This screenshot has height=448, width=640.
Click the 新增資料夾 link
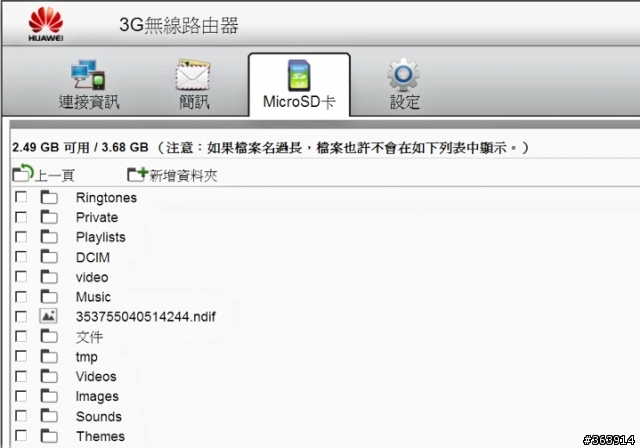pos(183,176)
